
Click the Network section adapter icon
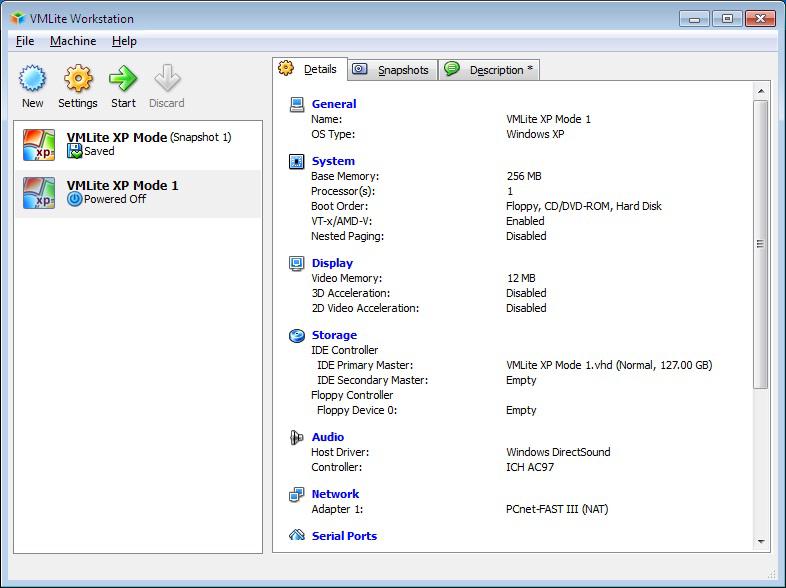tap(297, 494)
